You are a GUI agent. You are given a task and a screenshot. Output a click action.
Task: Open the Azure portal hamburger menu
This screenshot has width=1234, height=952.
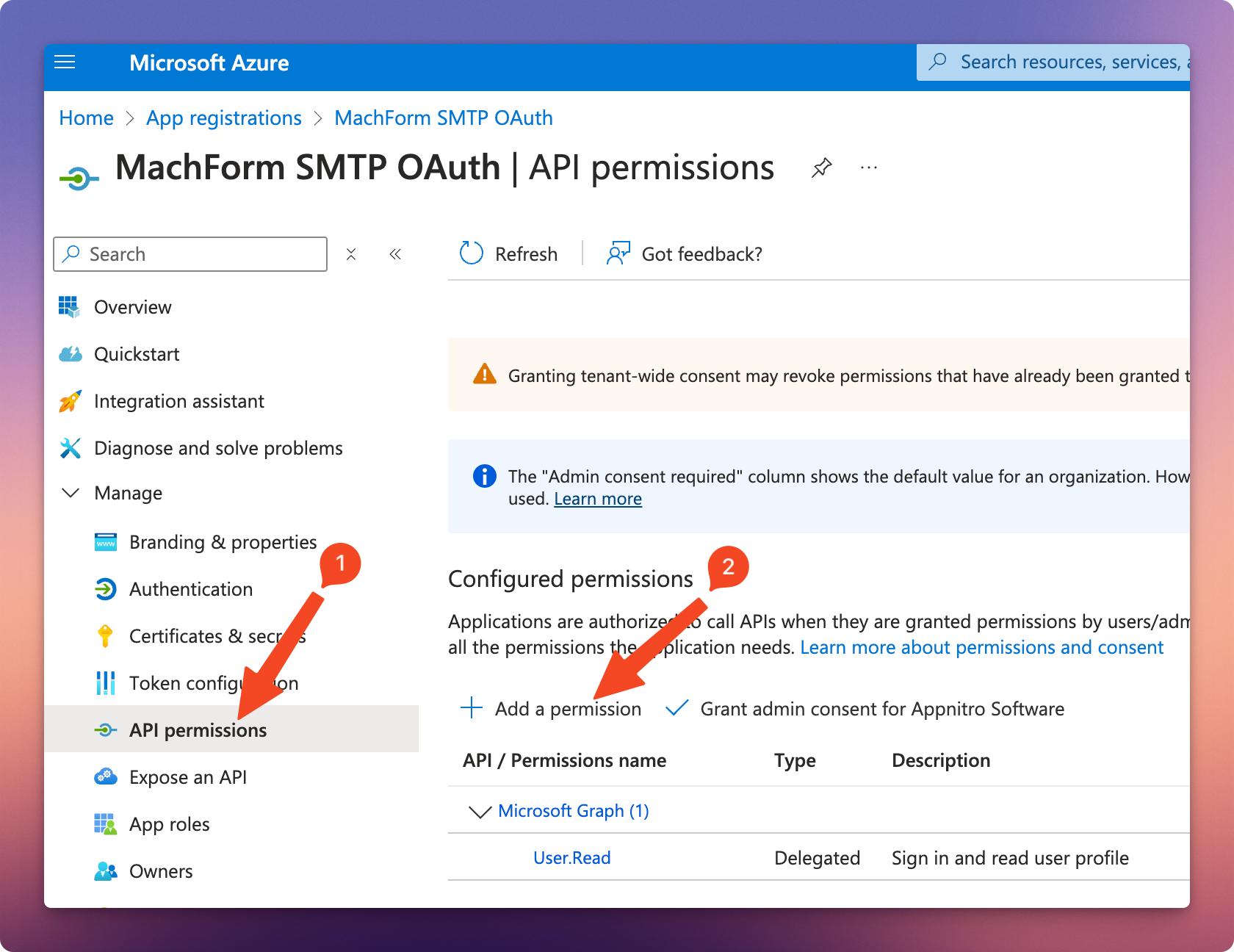point(65,62)
